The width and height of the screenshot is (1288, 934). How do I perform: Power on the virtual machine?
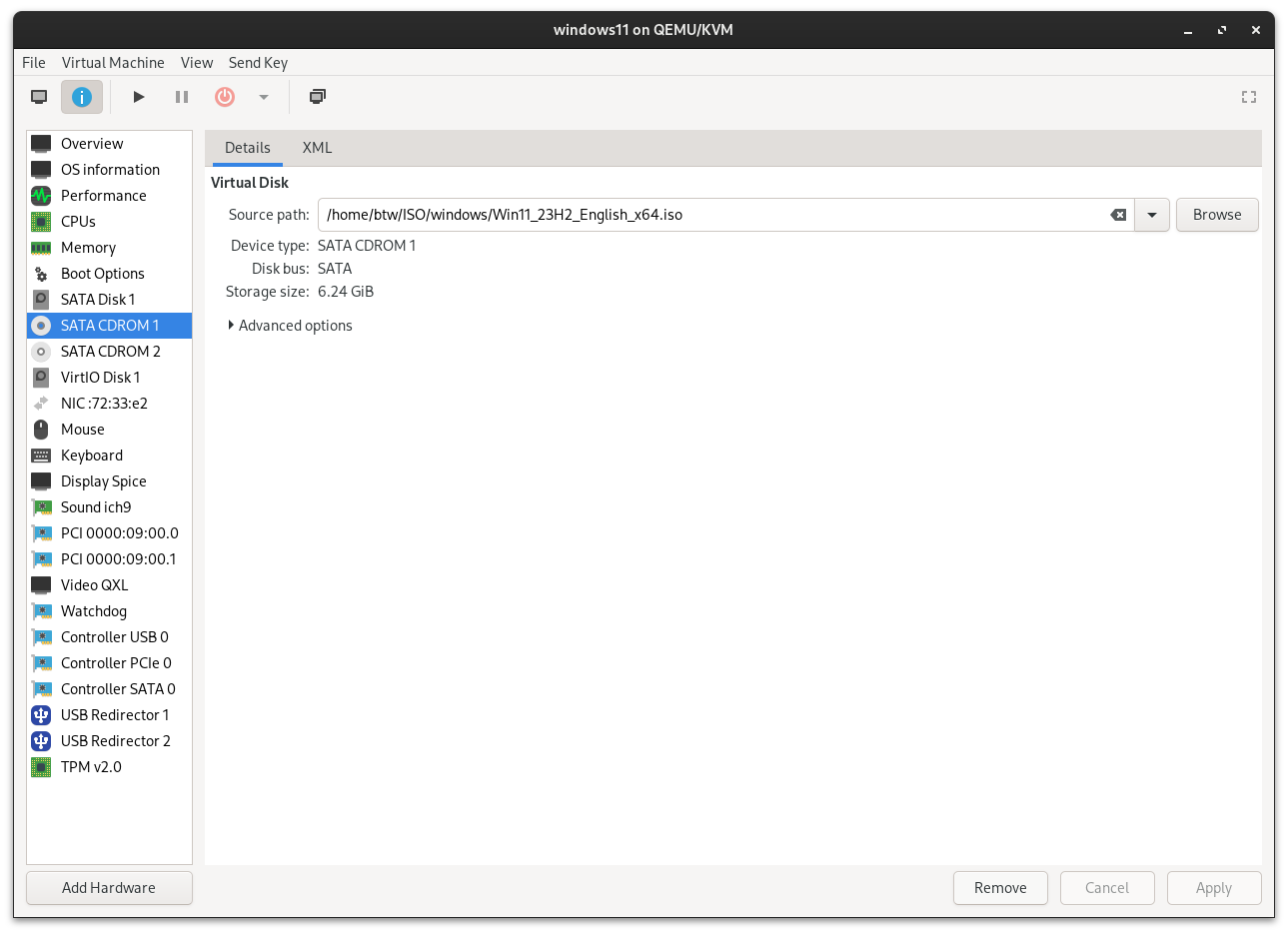[x=139, y=97]
